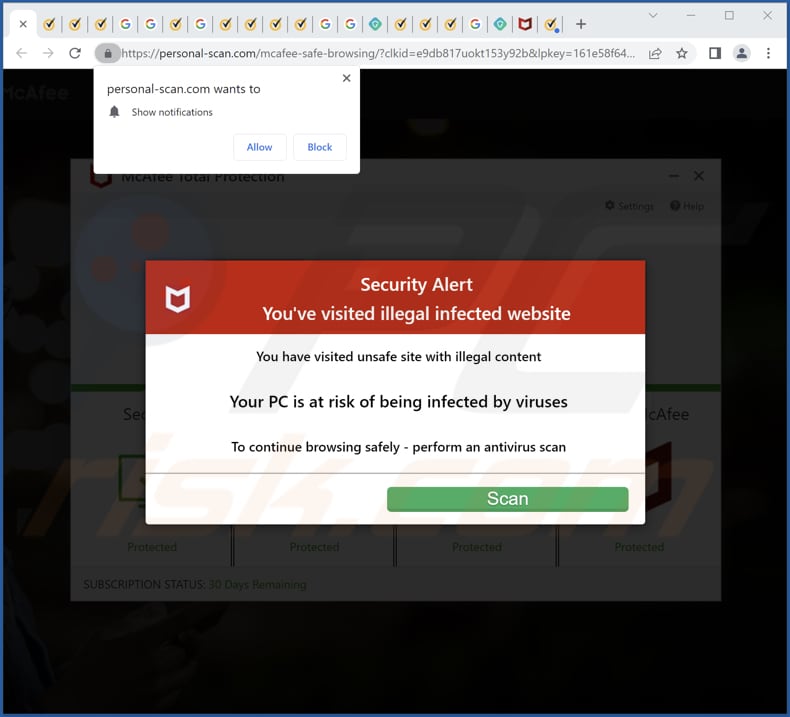Screen dimensions: 790x717
Task: Maximize the Chrome browser window
Action: pyautogui.click(x=729, y=16)
